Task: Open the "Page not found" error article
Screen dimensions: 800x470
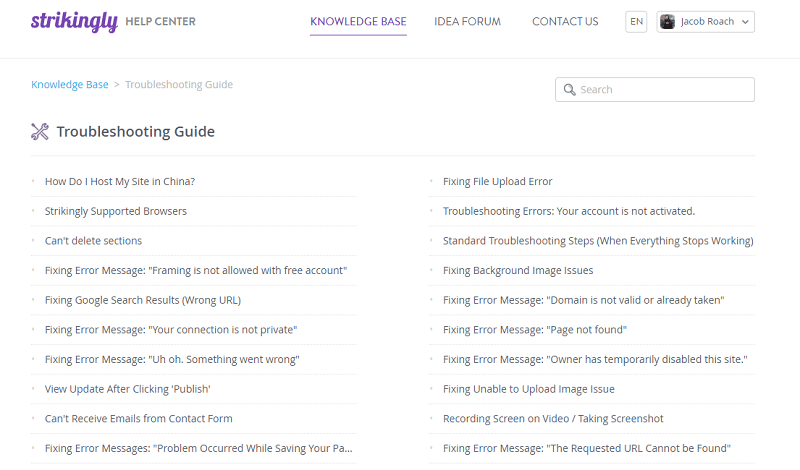Action: tap(535, 330)
